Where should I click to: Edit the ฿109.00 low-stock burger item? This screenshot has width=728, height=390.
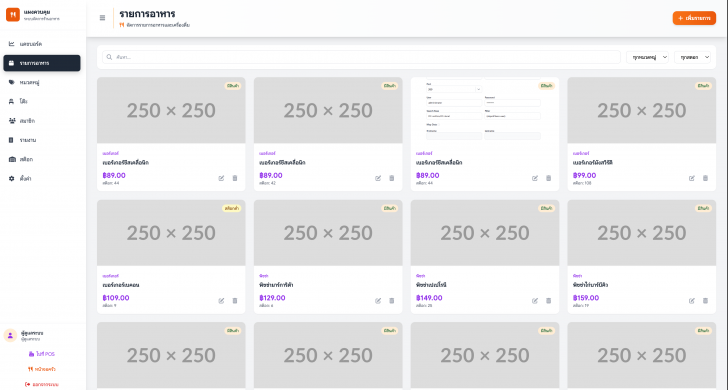221,301
